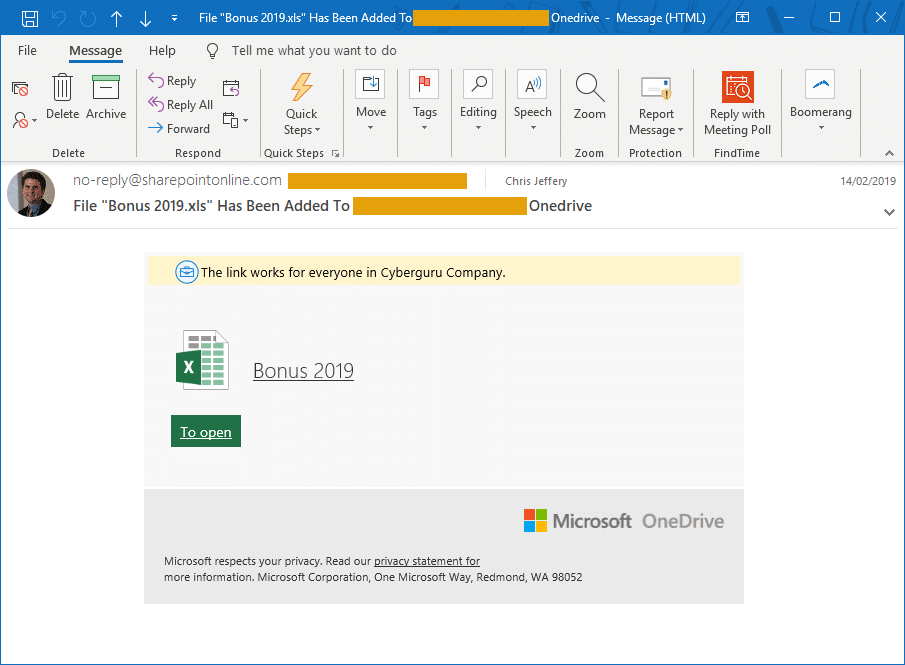Screen dimensions: 905x665
Task: Delete the message with the trash icon
Action: [x=62, y=96]
